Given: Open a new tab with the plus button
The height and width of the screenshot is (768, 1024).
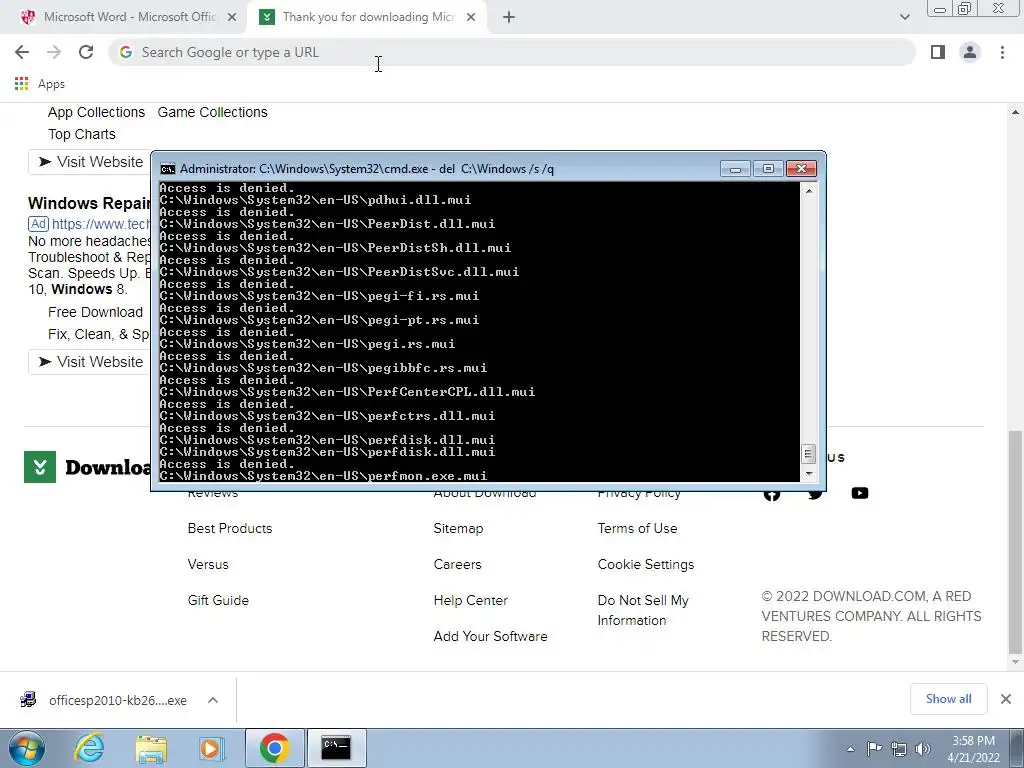Looking at the screenshot, I should tap(509, 18).
